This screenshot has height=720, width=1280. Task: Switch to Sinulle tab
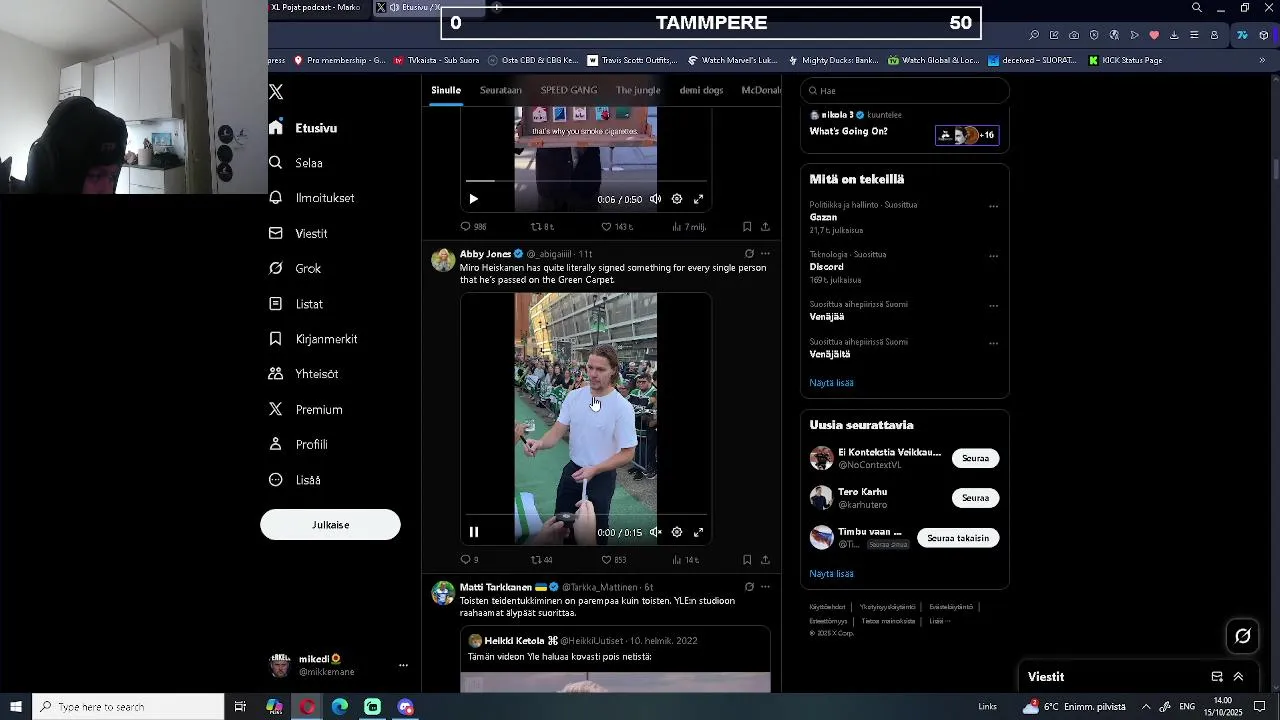click(446, 90)
